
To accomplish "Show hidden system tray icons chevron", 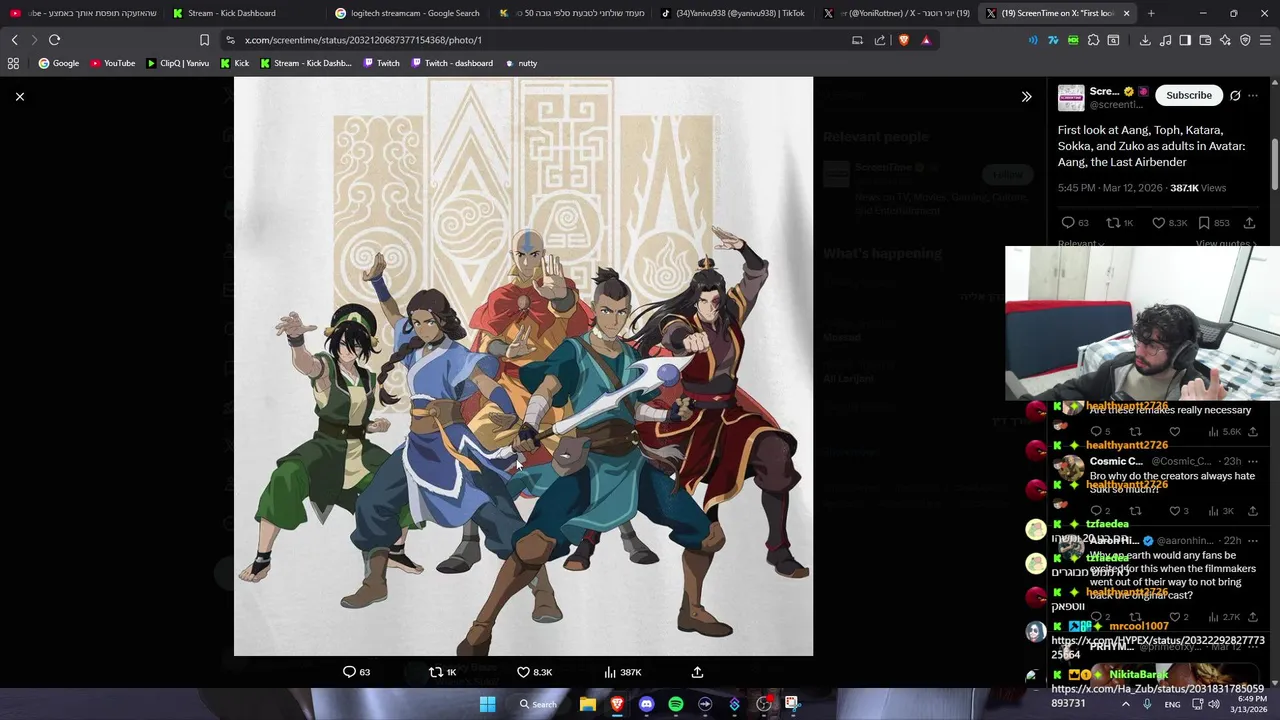I will tap(1125, 704).
